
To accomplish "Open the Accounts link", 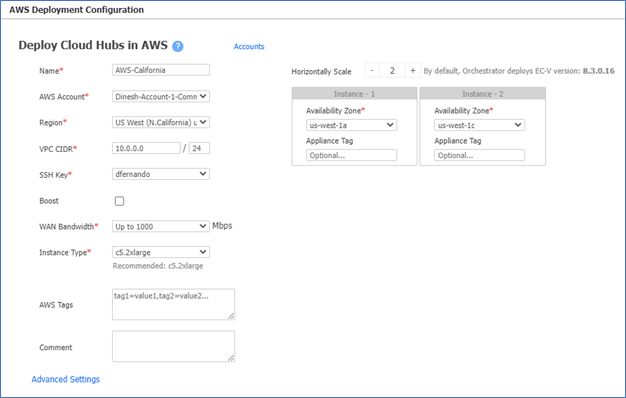I will tap(249, 46).
